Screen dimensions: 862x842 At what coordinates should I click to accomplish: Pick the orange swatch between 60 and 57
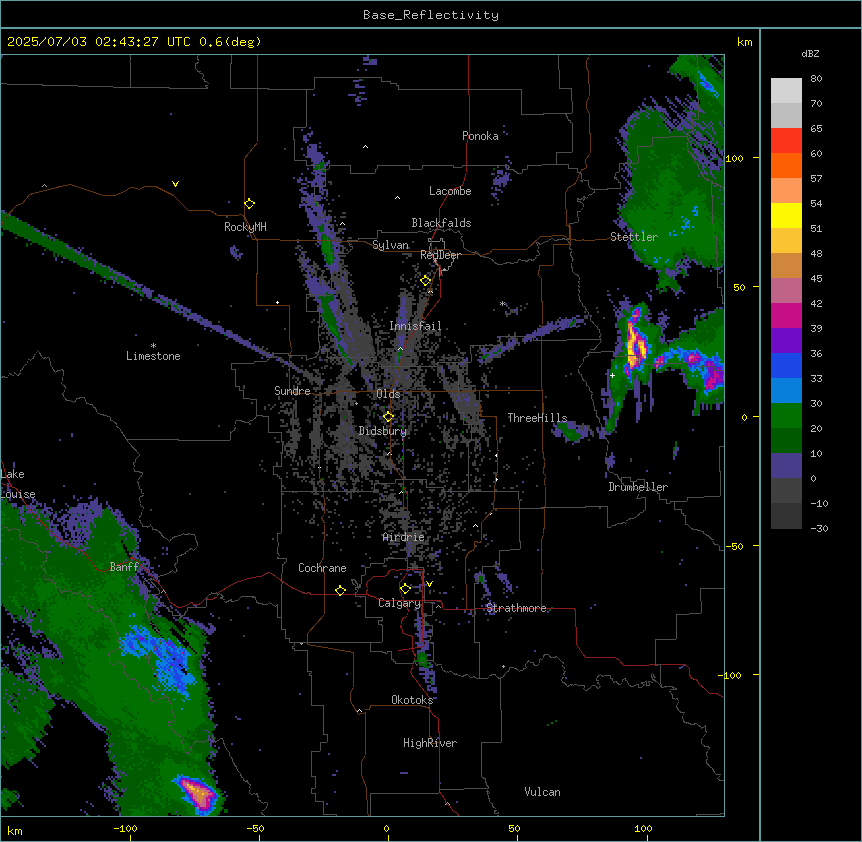(x=786, y=165)
